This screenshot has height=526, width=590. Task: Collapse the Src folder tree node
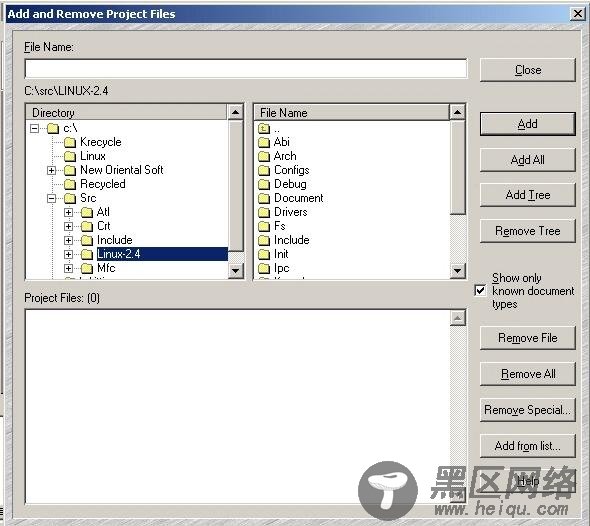(x=52, y=198)
